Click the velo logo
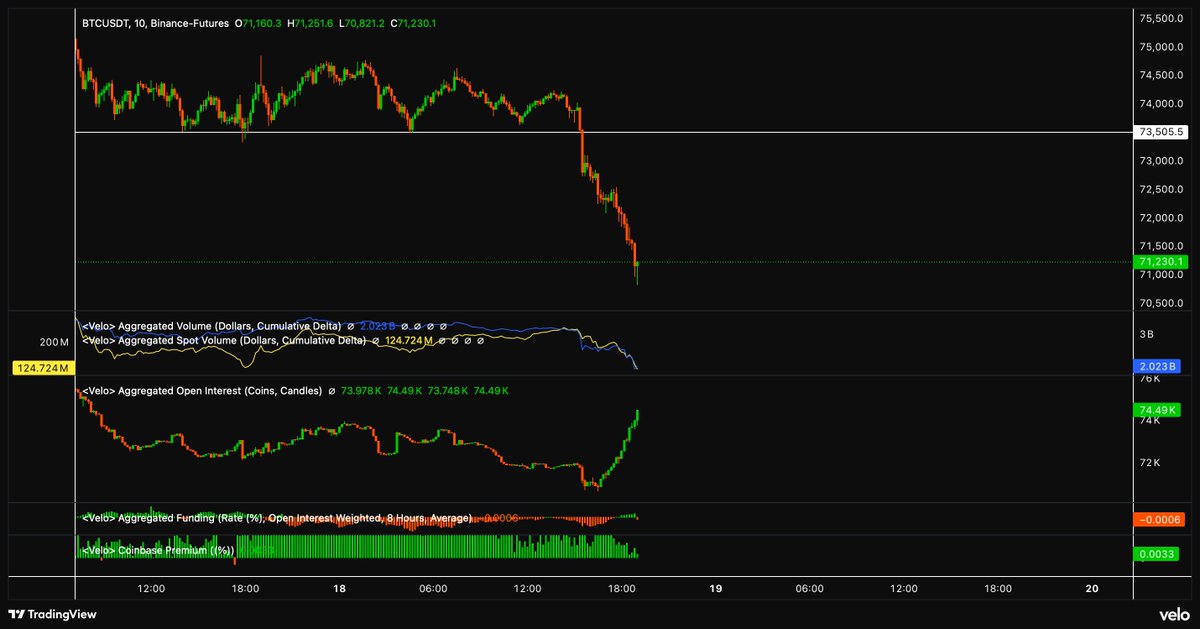Screen dimensions: 1200x629 [1174, 614]
